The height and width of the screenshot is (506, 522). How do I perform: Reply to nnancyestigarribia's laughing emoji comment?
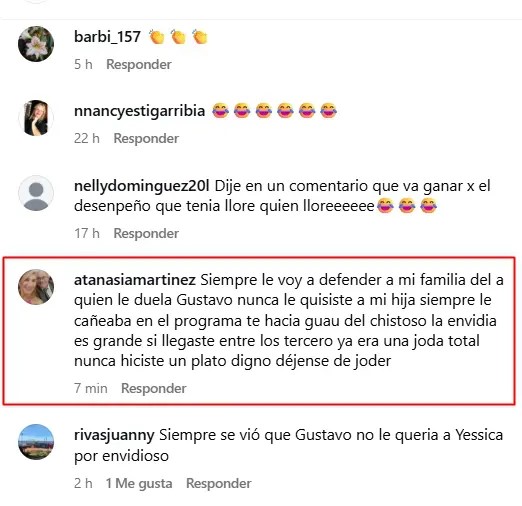pyautogui.click(x=146, y=139)
